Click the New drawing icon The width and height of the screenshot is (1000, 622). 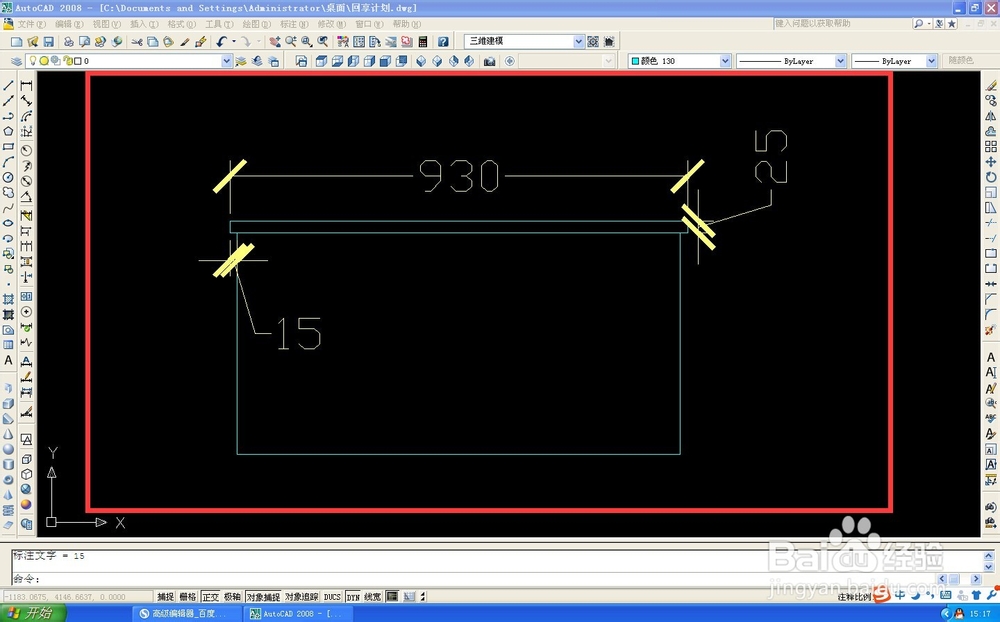[x=17, y=42]
